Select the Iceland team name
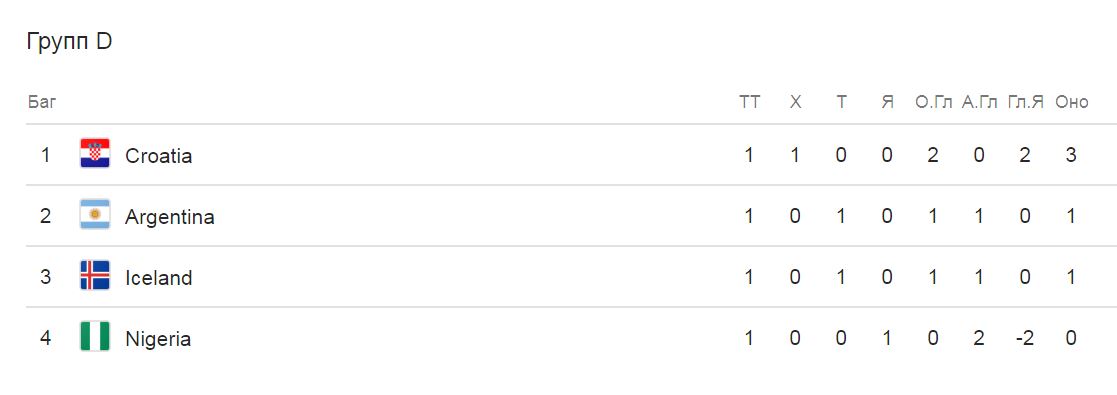Screen dimensions: 1117x395 coord(158,278)
